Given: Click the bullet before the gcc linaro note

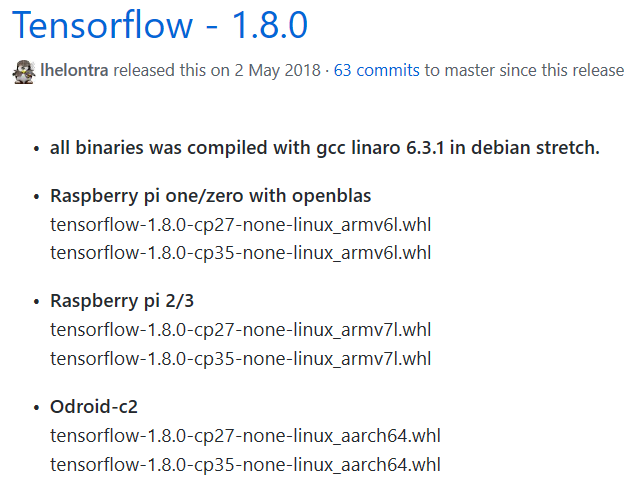Looking at the screenshot, I should coord(34,149).
